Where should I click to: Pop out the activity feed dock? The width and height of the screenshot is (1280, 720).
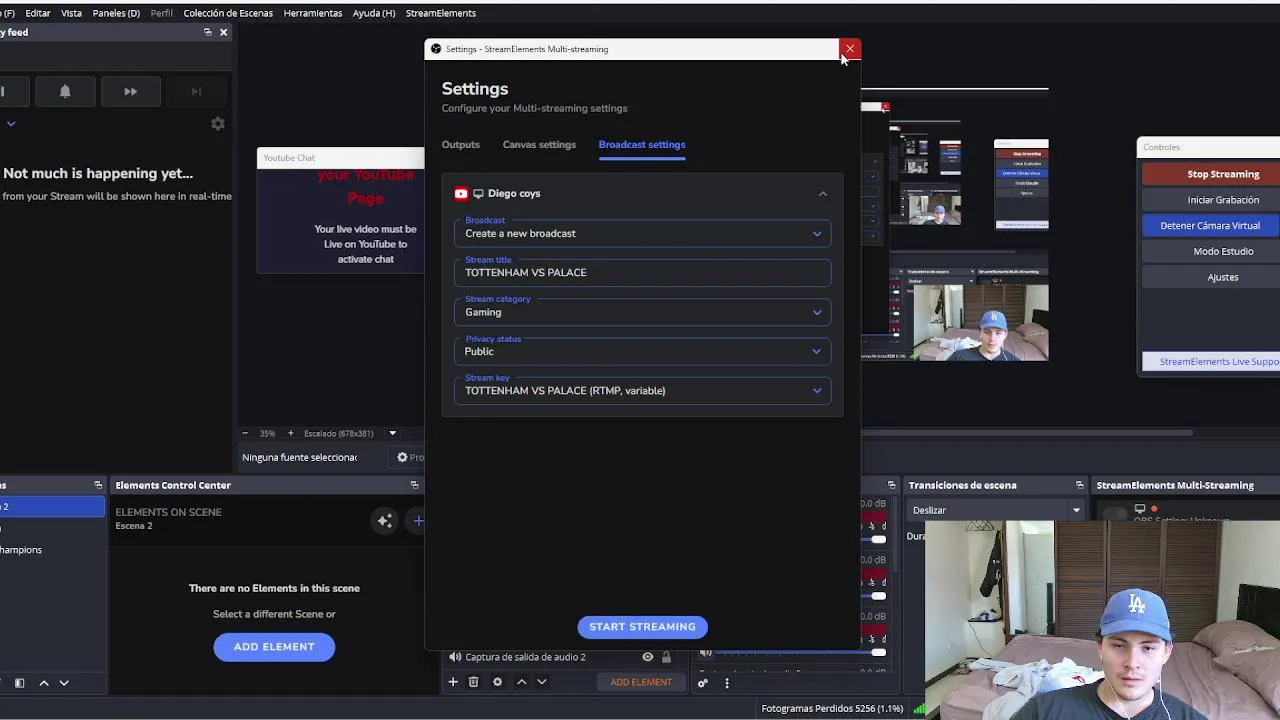click(x=207, y=32)
